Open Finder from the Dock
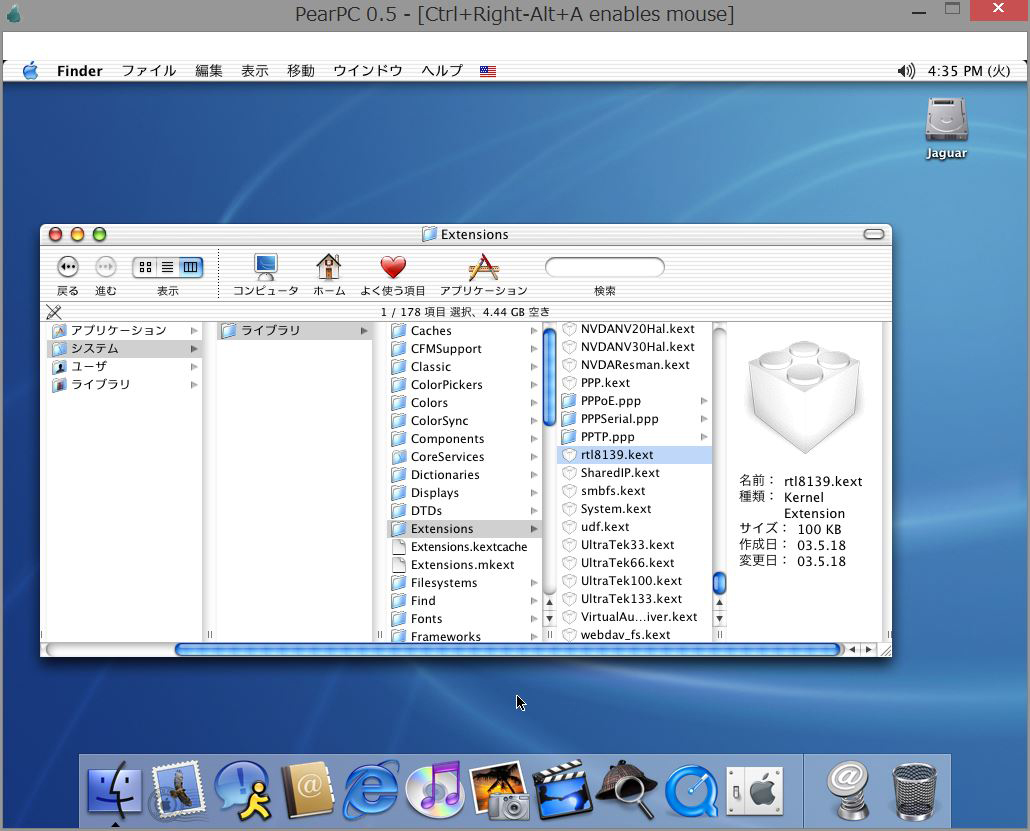The width and height of the screenshot is (1030, 831). click(x=114, y=790)
